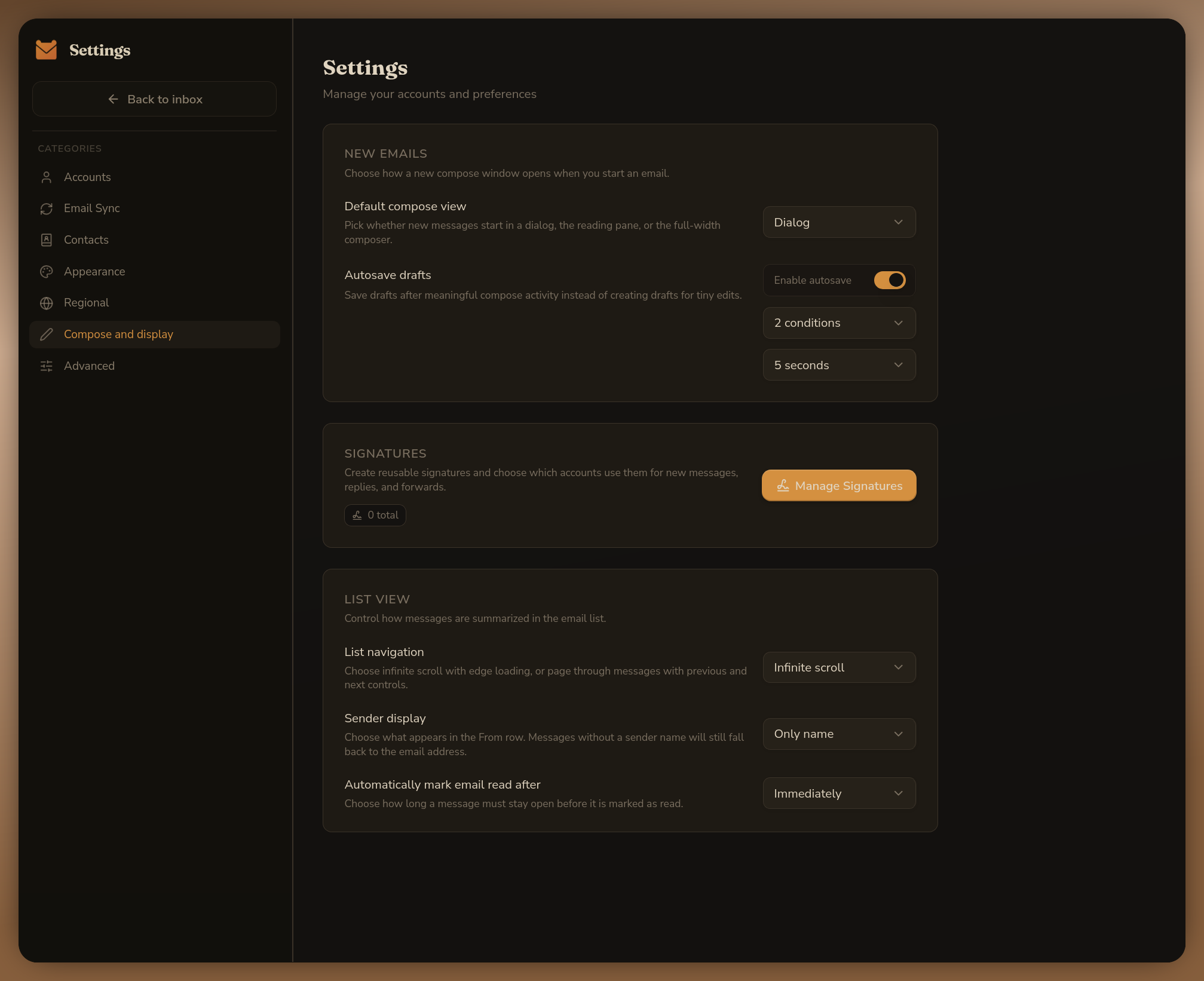Image resolution: width=1204 pixels, height=981 pixels.
Task: Click the Sender display label
Action: [385, 718]
